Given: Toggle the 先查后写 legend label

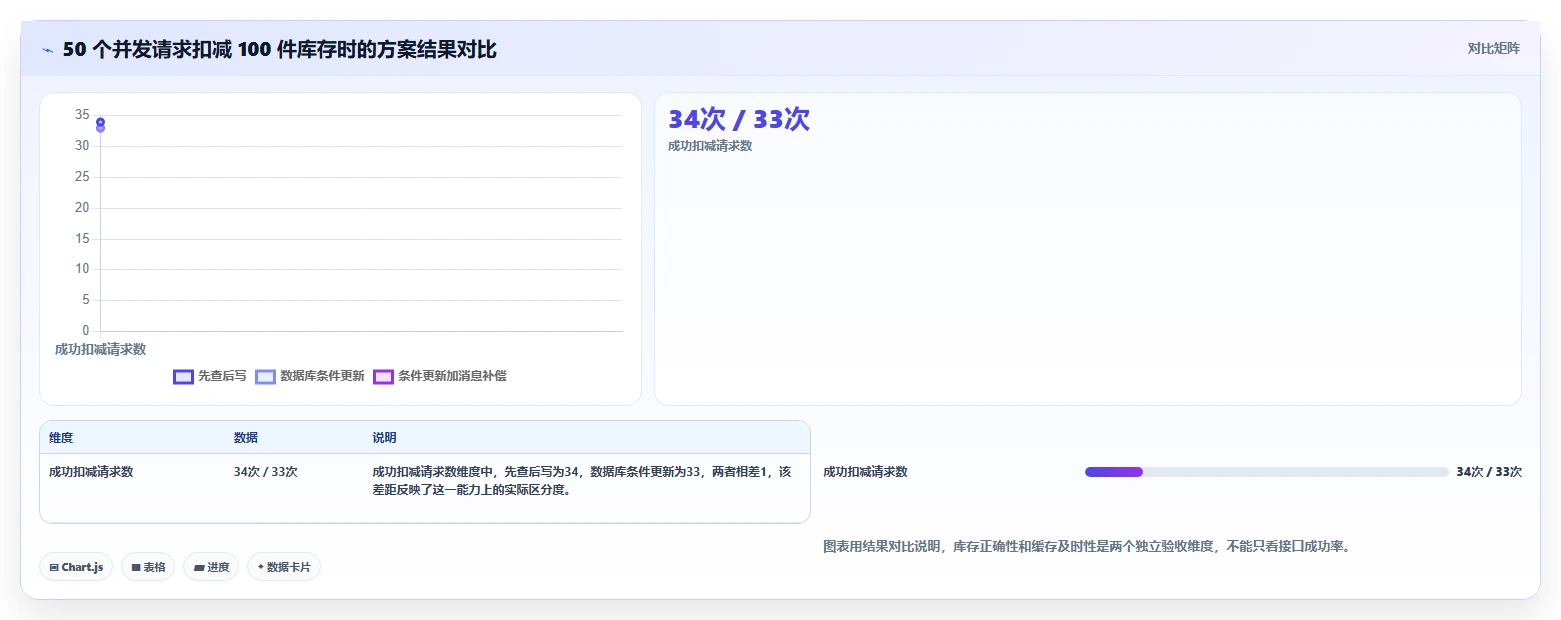Looking at the screenshot, I should click(x=222, y=376).
